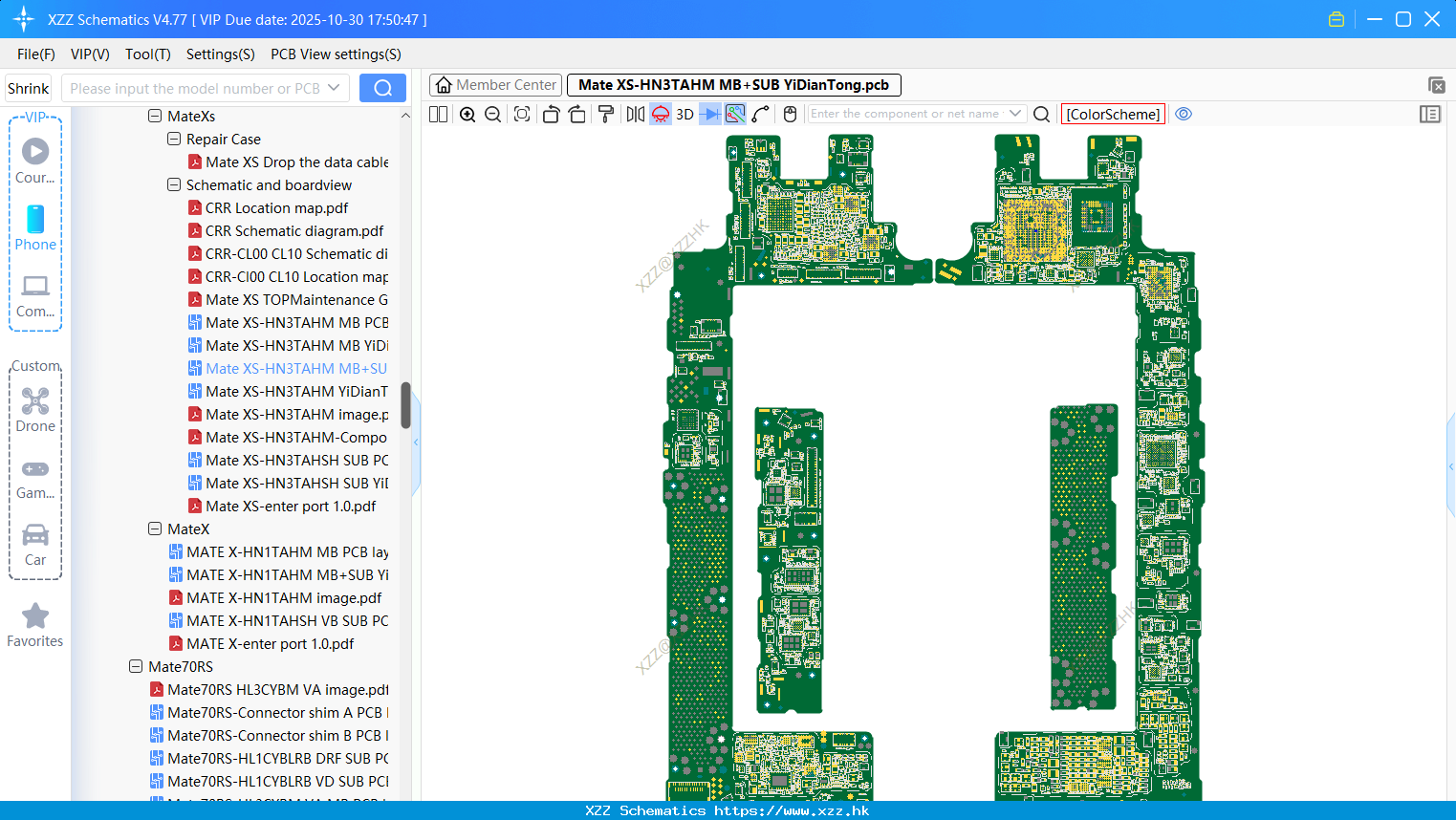The width and height of the screenshot is (1456, 820).
Task: Open the Course sidebar item
Action: click(35, 161)
